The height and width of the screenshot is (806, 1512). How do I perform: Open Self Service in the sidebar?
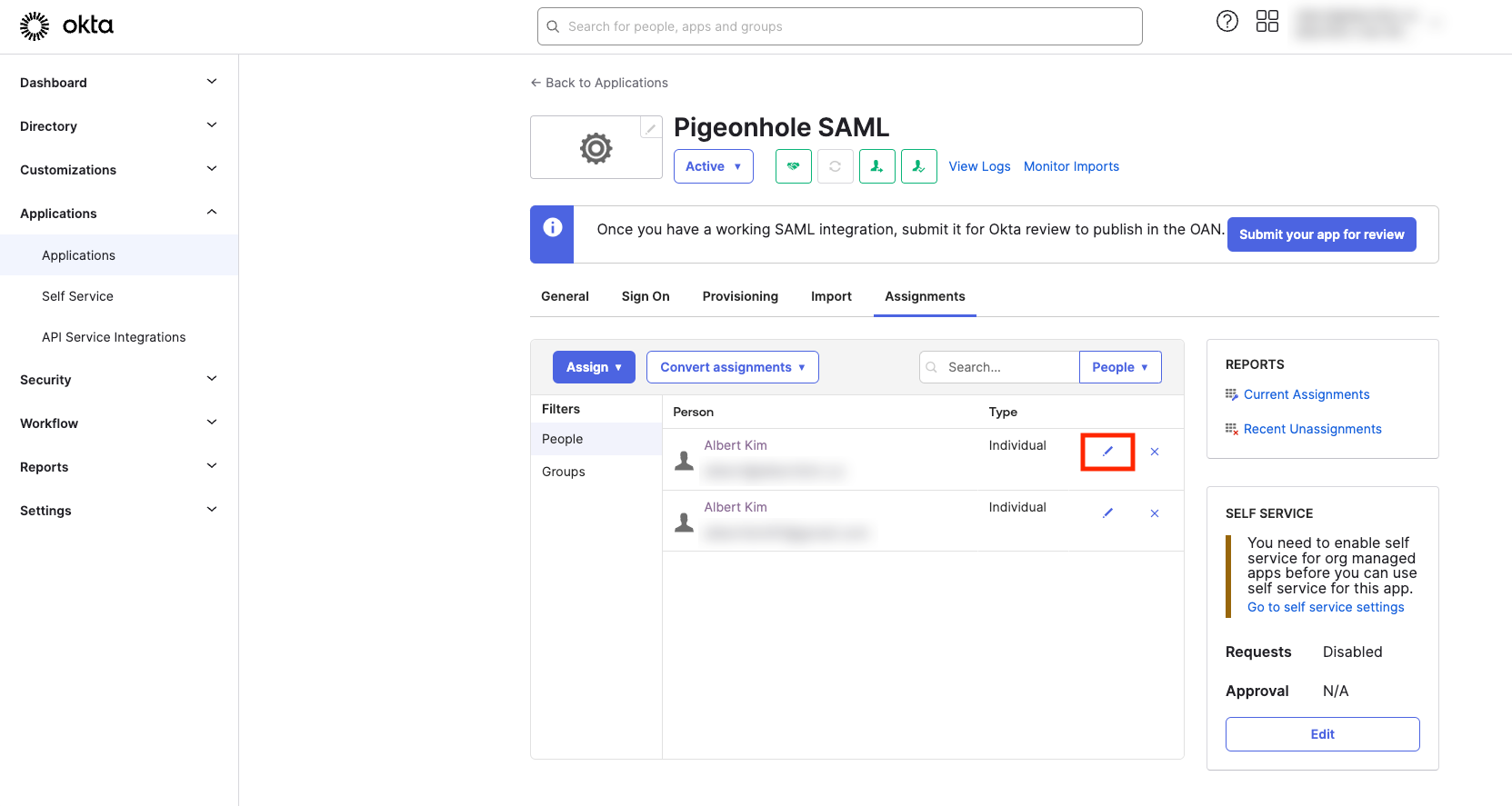point(119,296)
